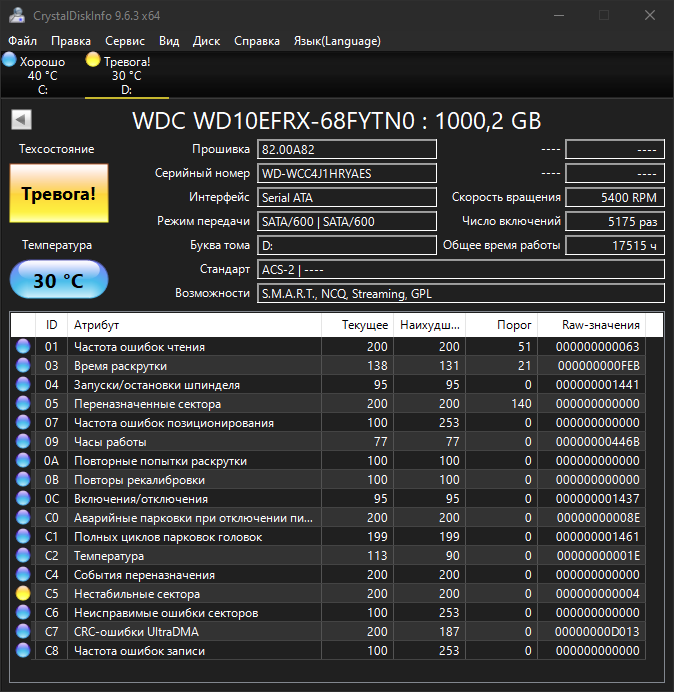
Task: Click the status orb in row 05
Action: (x=23, y=403)
